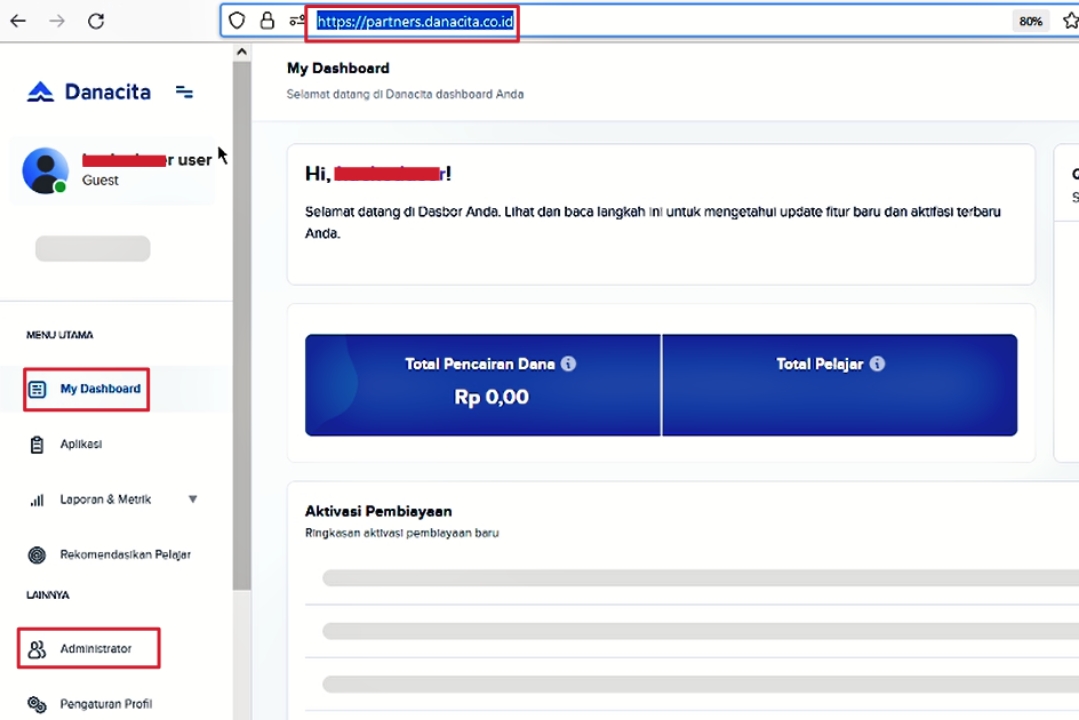Viewport: 1079px width, 720px height.
Task: Reload the page with refresh icon
Action: (96, 21)
